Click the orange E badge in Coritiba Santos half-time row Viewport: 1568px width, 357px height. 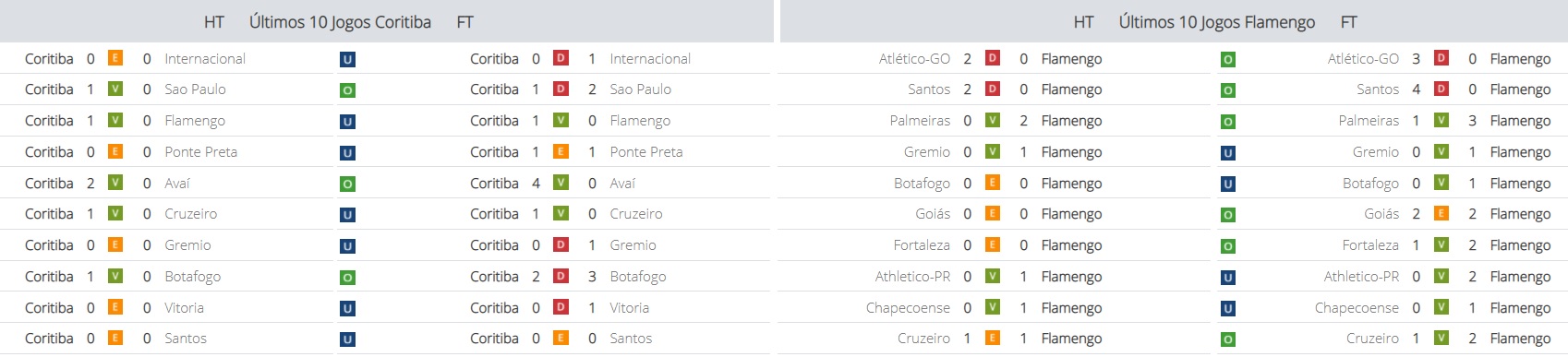tap(115, 338)
